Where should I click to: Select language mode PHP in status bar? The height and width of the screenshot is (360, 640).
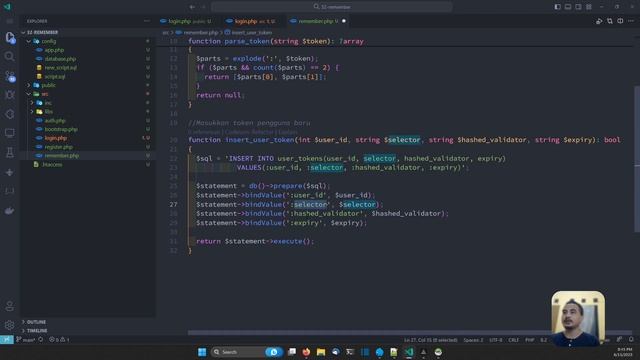[x=529, y=340]
